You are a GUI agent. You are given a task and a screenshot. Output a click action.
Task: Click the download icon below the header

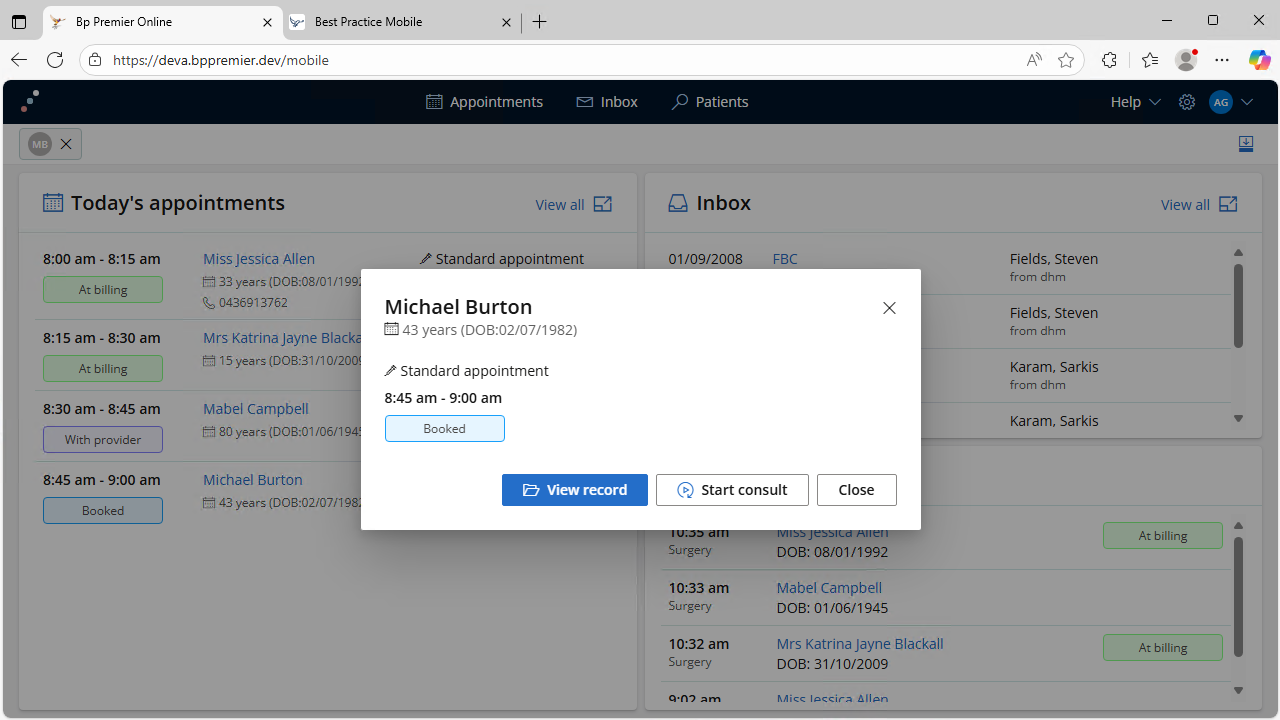pos(1246,144)
